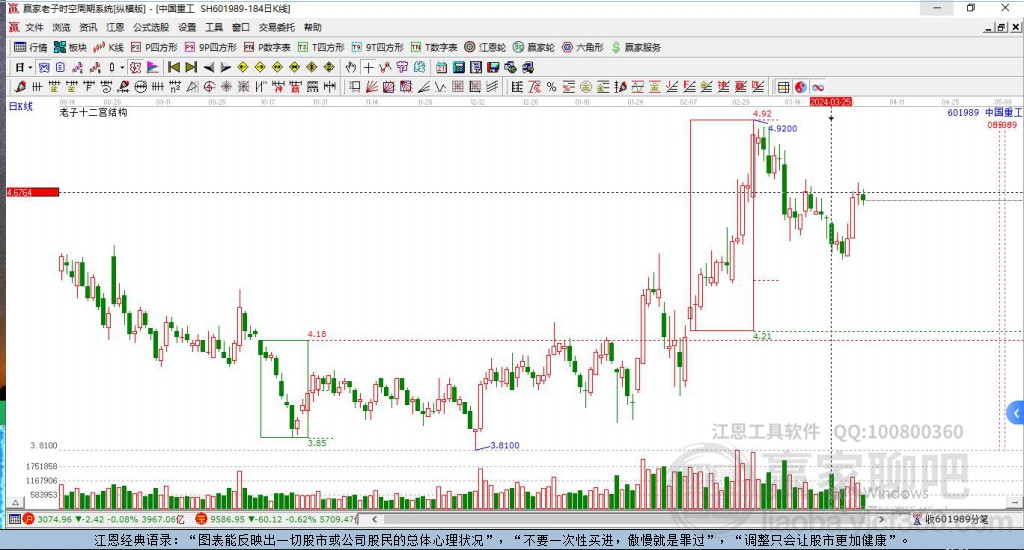1024x550 pixels.
Task: Click the calendar 21 icon
Action: click(x=441, y=67)
